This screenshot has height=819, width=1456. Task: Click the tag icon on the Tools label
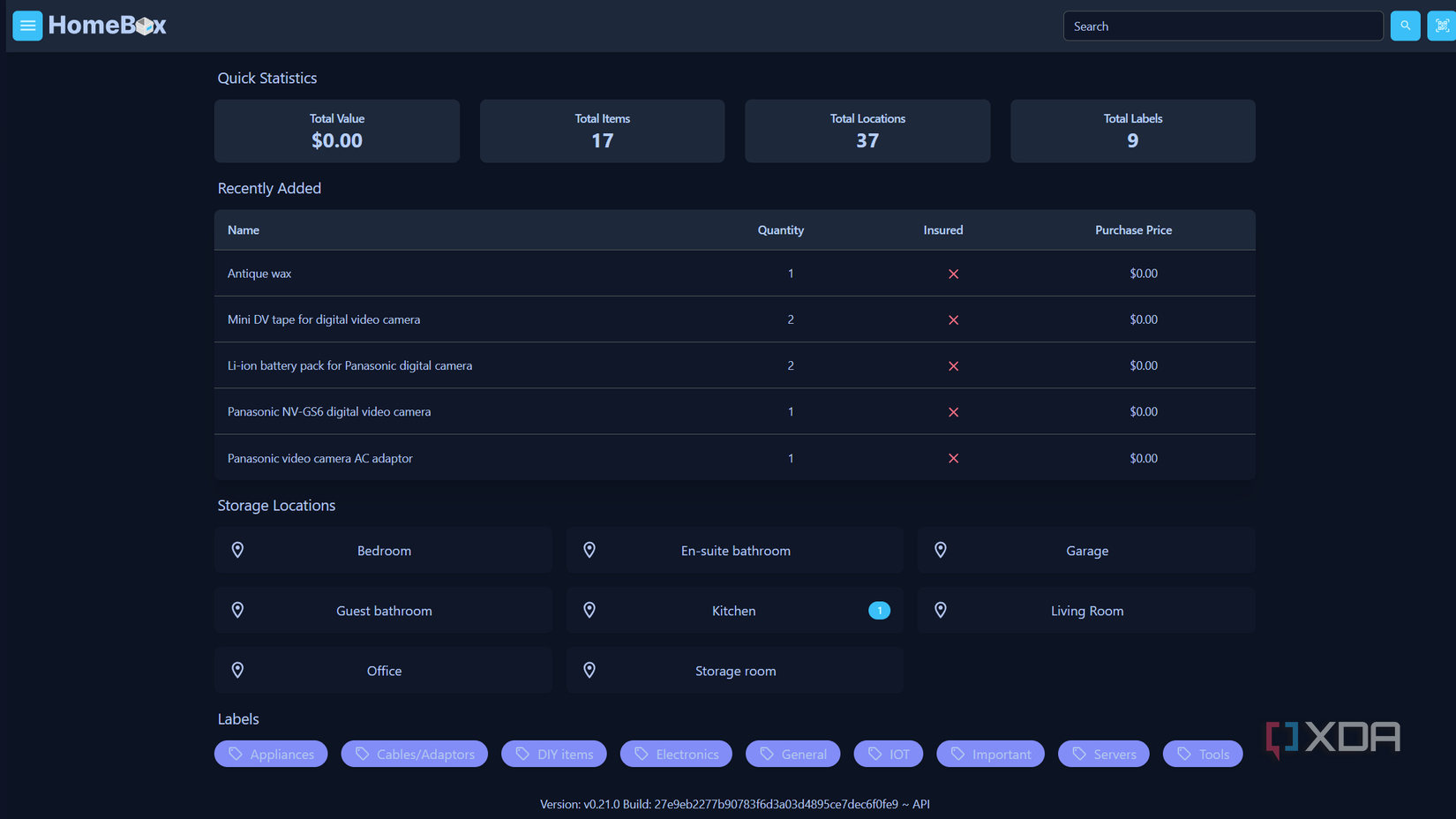click(1179, 754)
